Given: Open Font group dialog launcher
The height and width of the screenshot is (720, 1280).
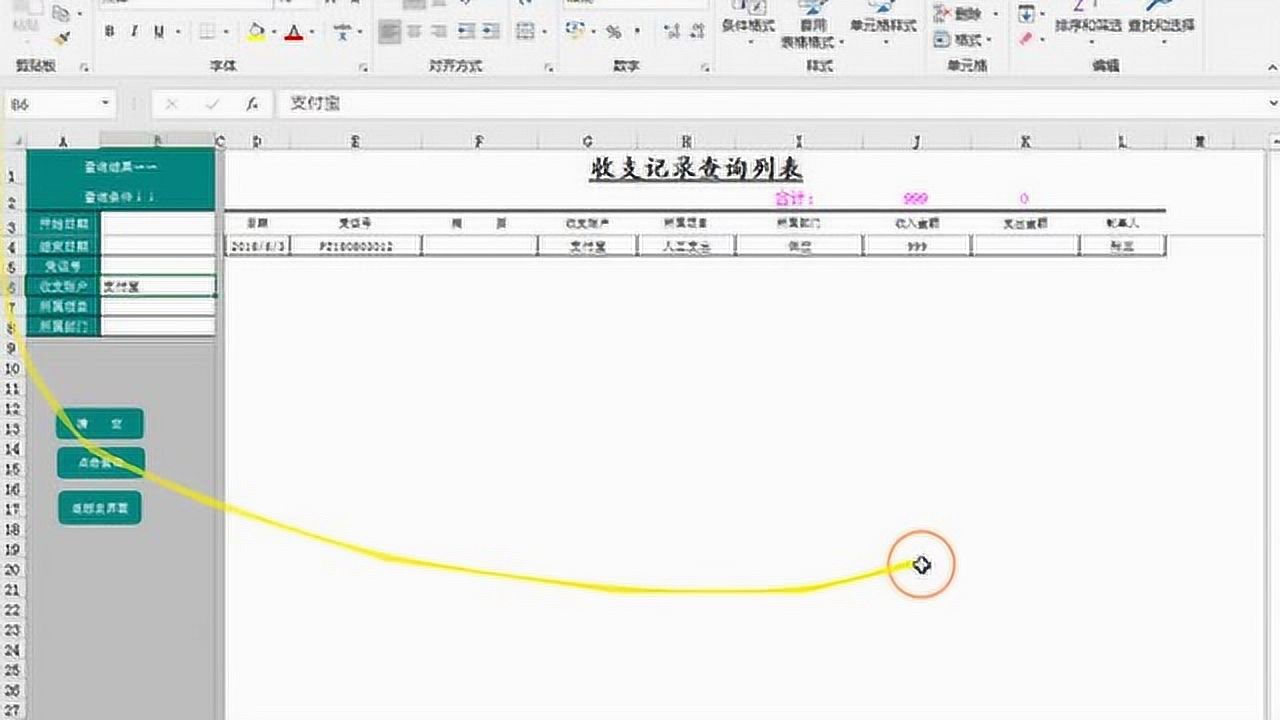Looking at the screenshot, I should pos(362,67).
